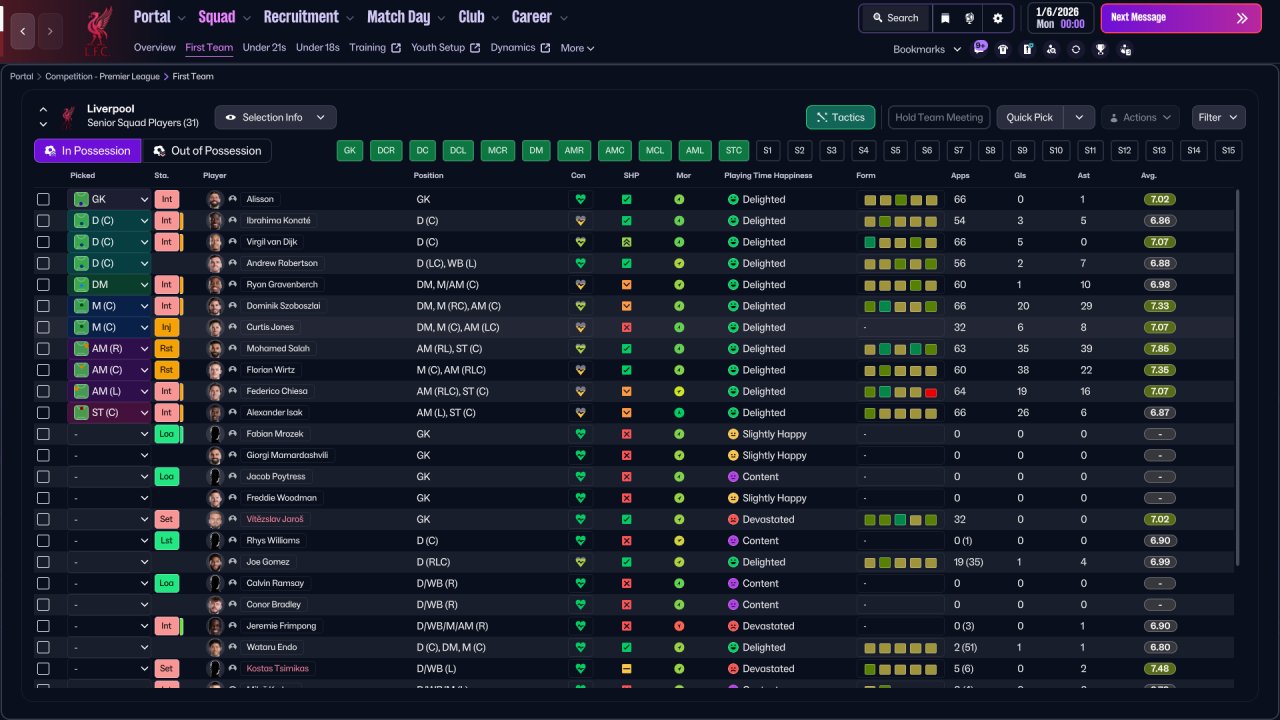Click Mohamed Salah's player portrait
The height and width of the screenshot is (720, 1280).
point(214,348)
